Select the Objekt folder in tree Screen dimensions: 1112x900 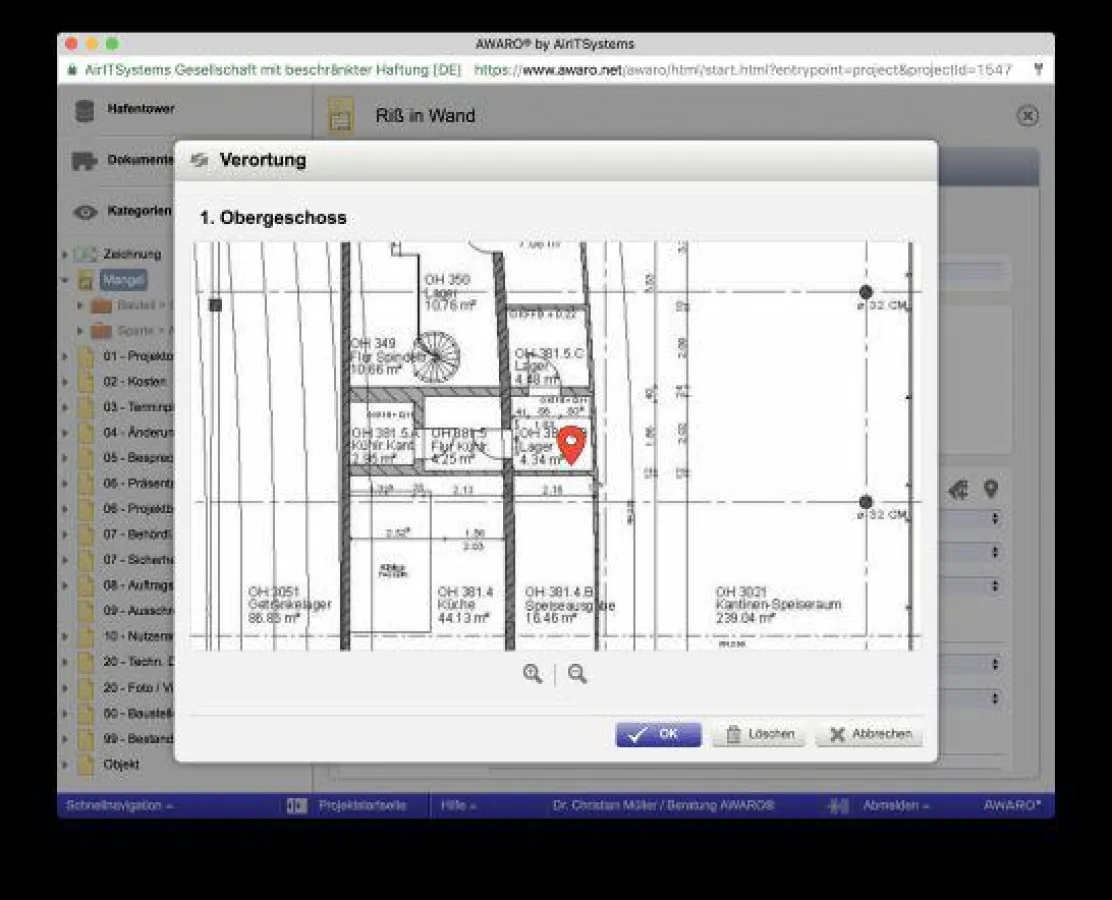point(121,764)
